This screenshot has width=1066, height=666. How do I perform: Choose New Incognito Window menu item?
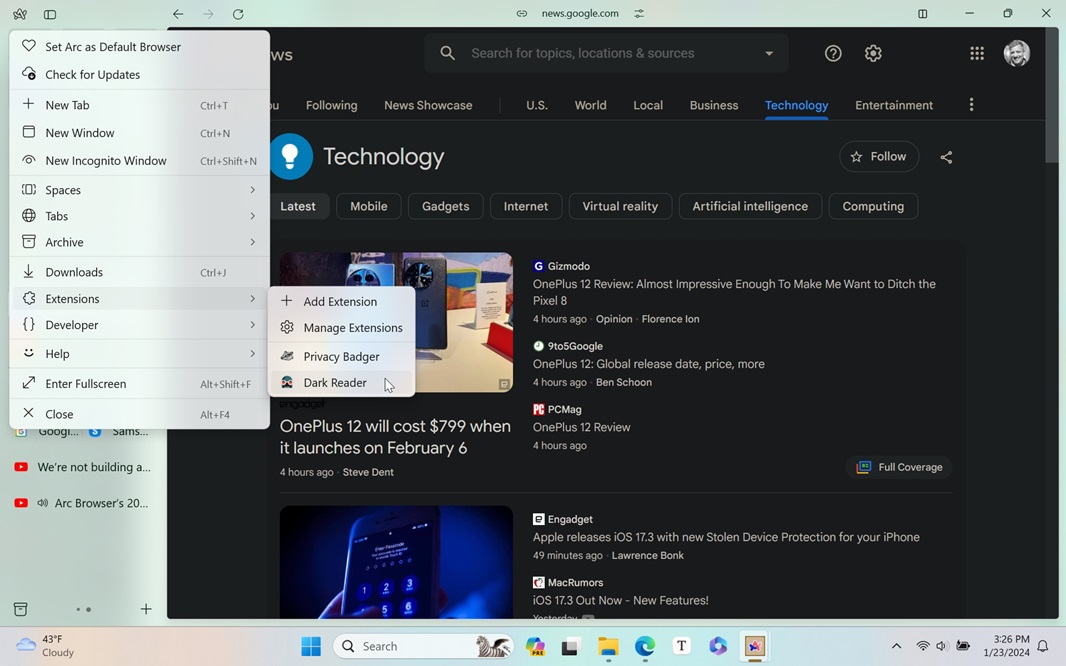point(106,161)
